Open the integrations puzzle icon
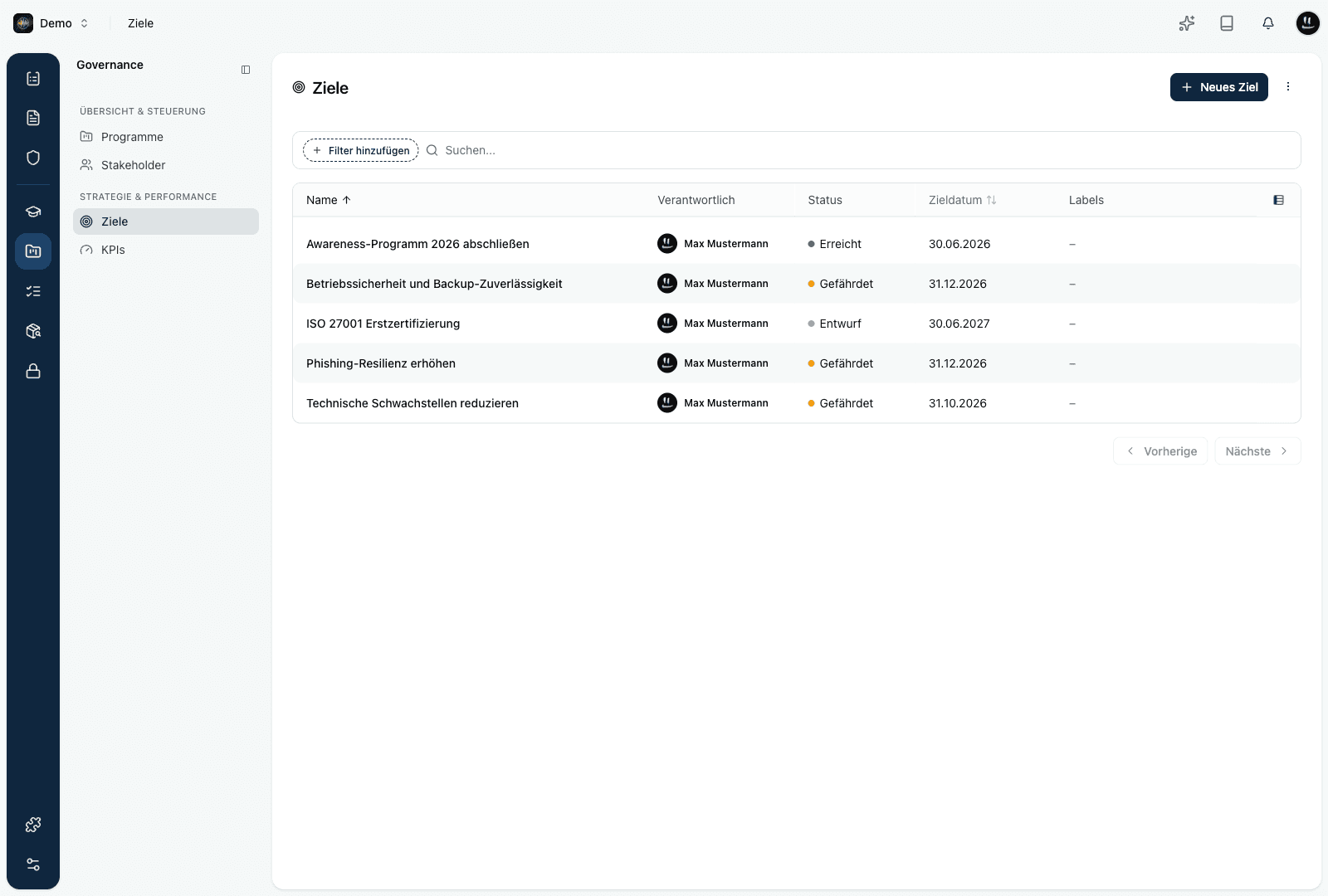The height and width of the screenshot is (896, 1328). point(33,825)
